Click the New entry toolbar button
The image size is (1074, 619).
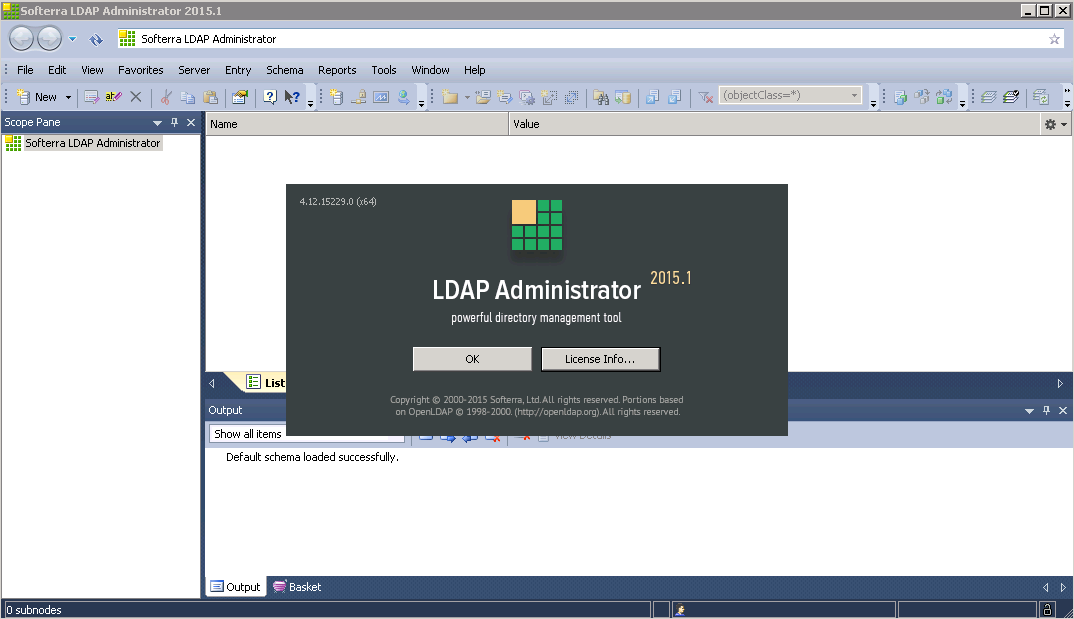tap(37, 97)
